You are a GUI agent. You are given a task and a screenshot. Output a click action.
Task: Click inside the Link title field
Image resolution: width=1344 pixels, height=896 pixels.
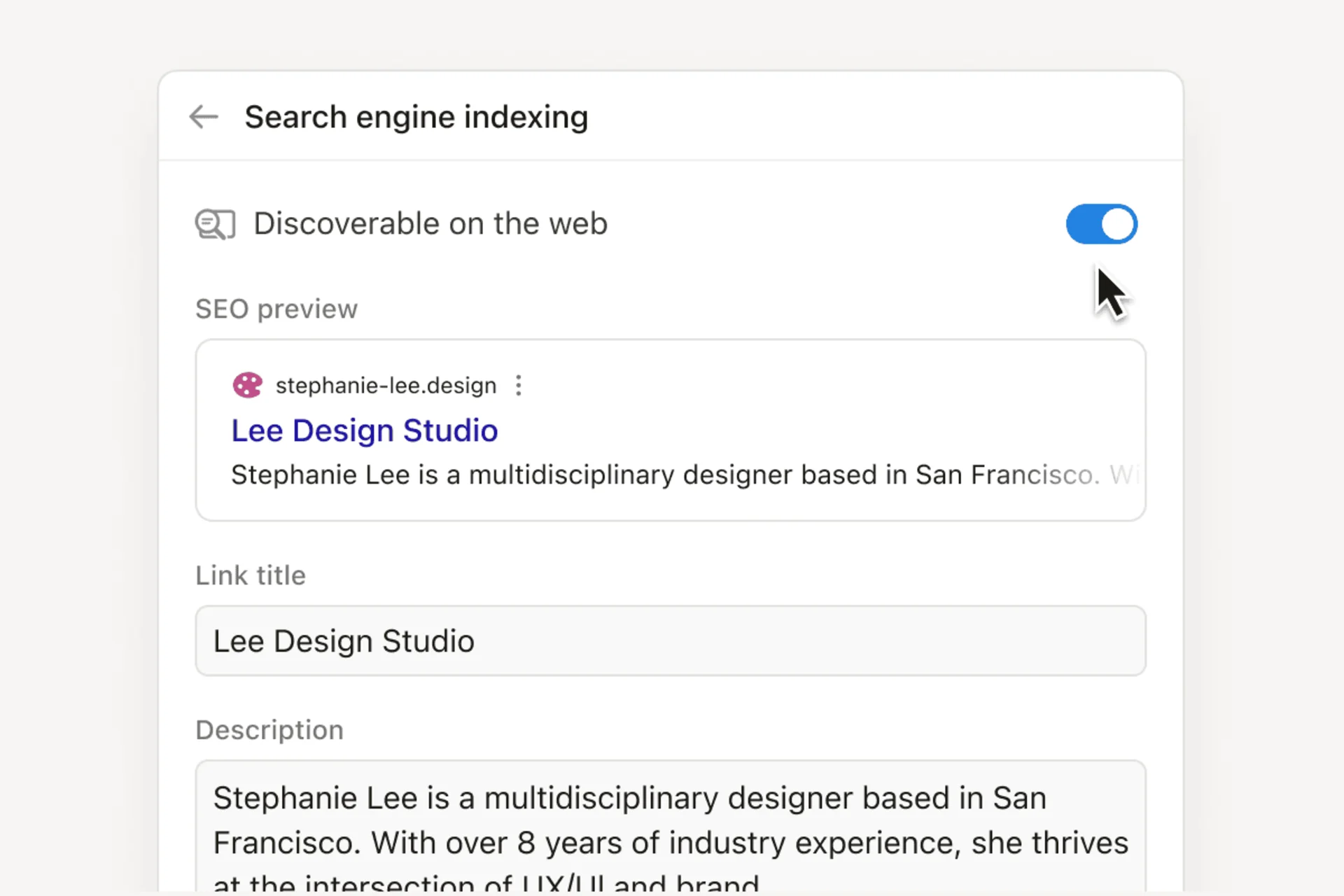pos(670,640)
